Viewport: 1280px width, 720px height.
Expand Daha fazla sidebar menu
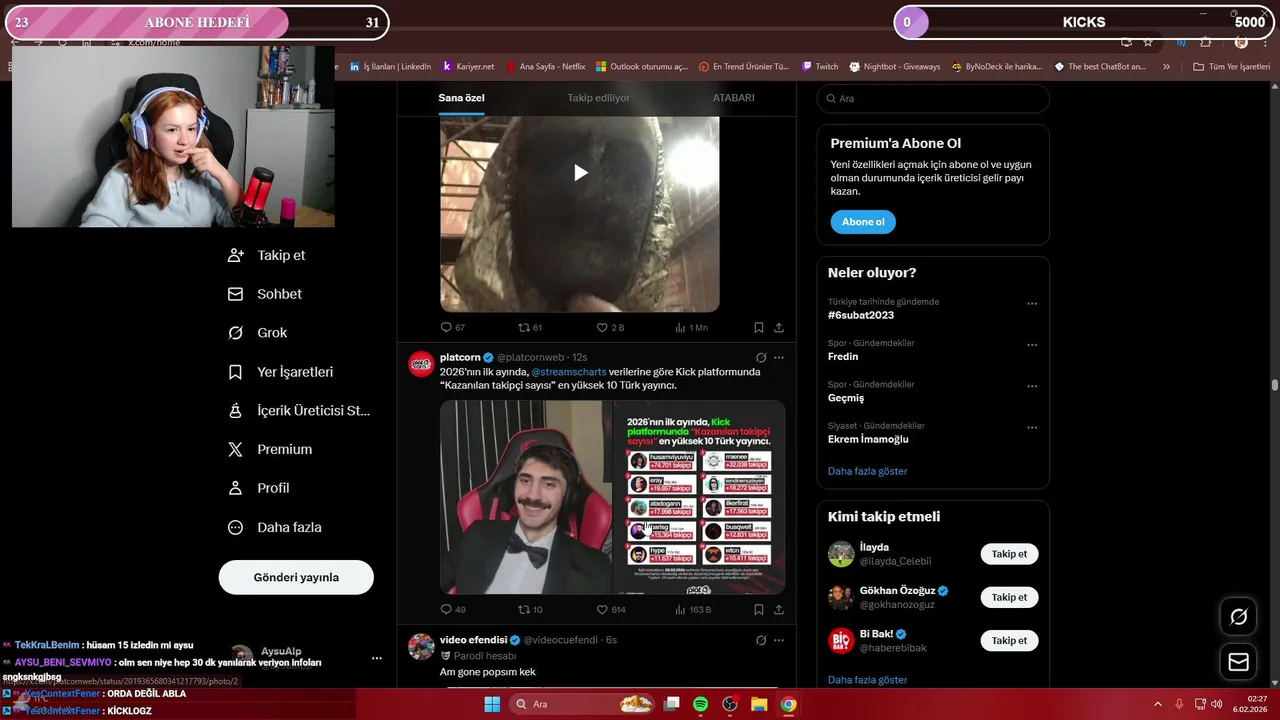pyautogui.click(x=275, y=527)
